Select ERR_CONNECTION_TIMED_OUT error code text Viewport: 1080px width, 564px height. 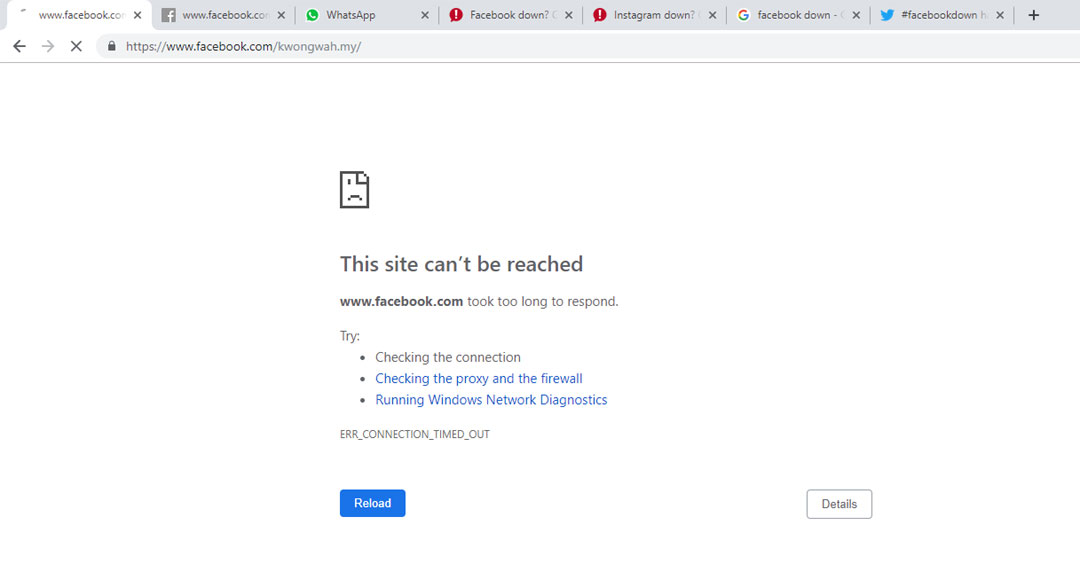point(415,435)
